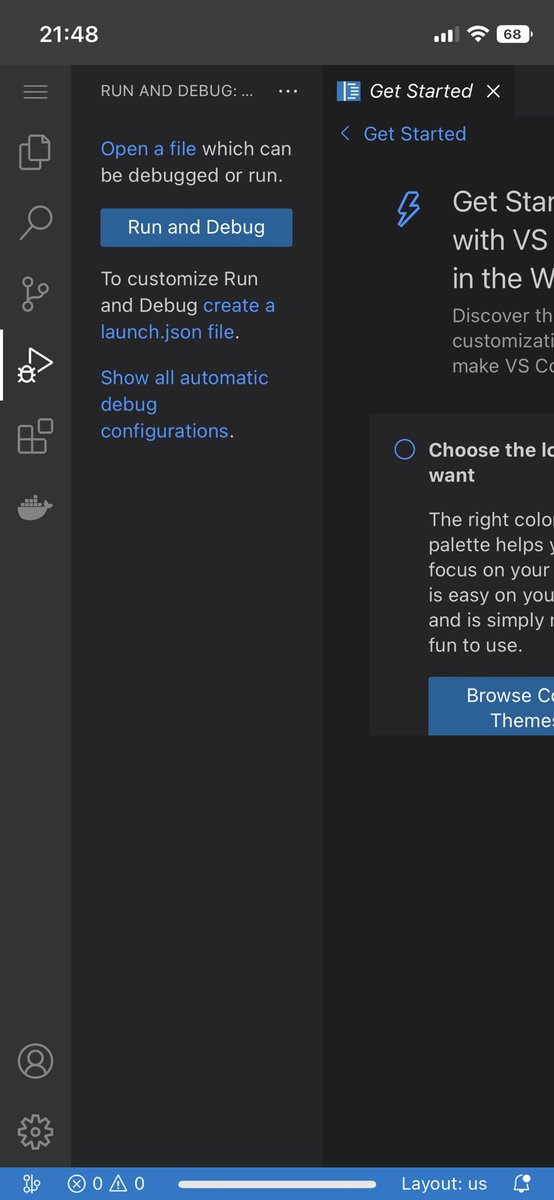Click the Get Started tab file icon
This screenshot has width=554, height=1200.
click(x=349, y=91)
